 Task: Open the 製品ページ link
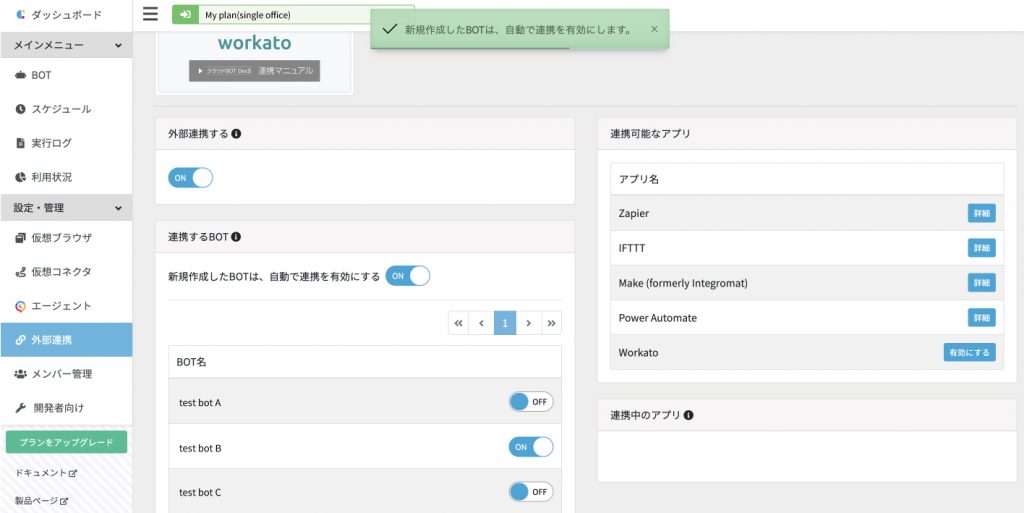[x=41, y=501]
